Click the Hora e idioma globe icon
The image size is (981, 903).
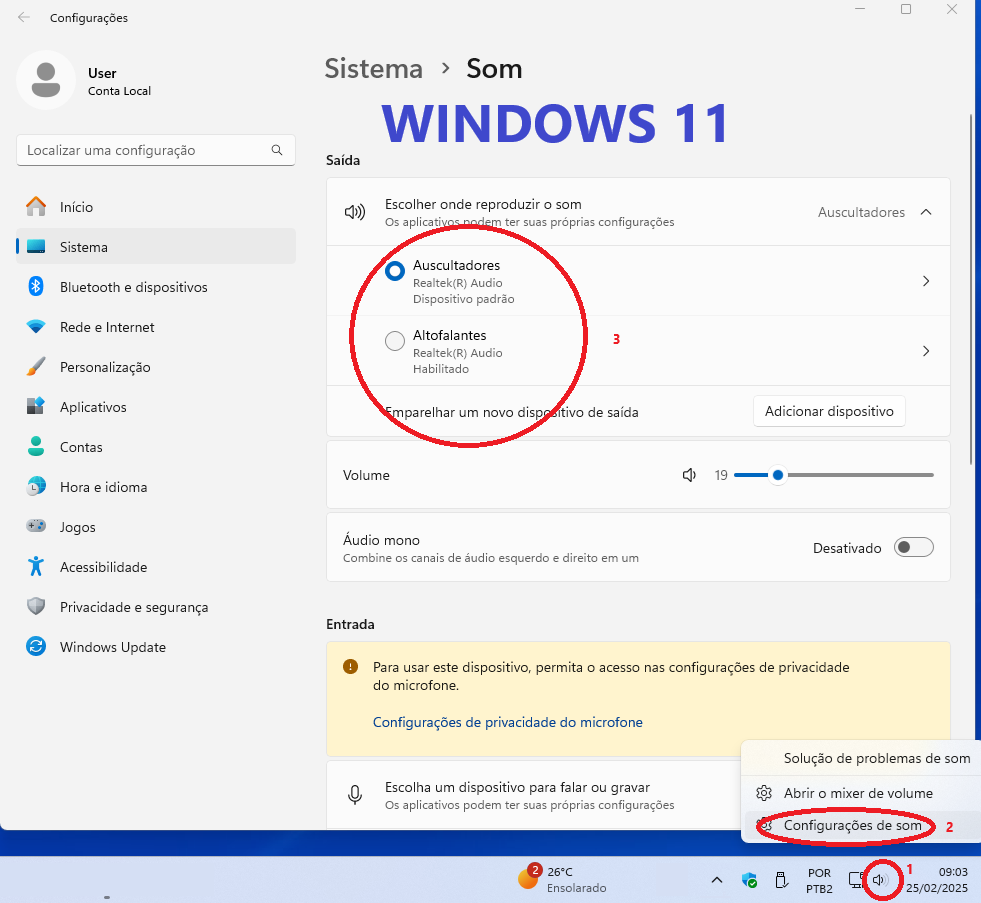coord(36,486)
